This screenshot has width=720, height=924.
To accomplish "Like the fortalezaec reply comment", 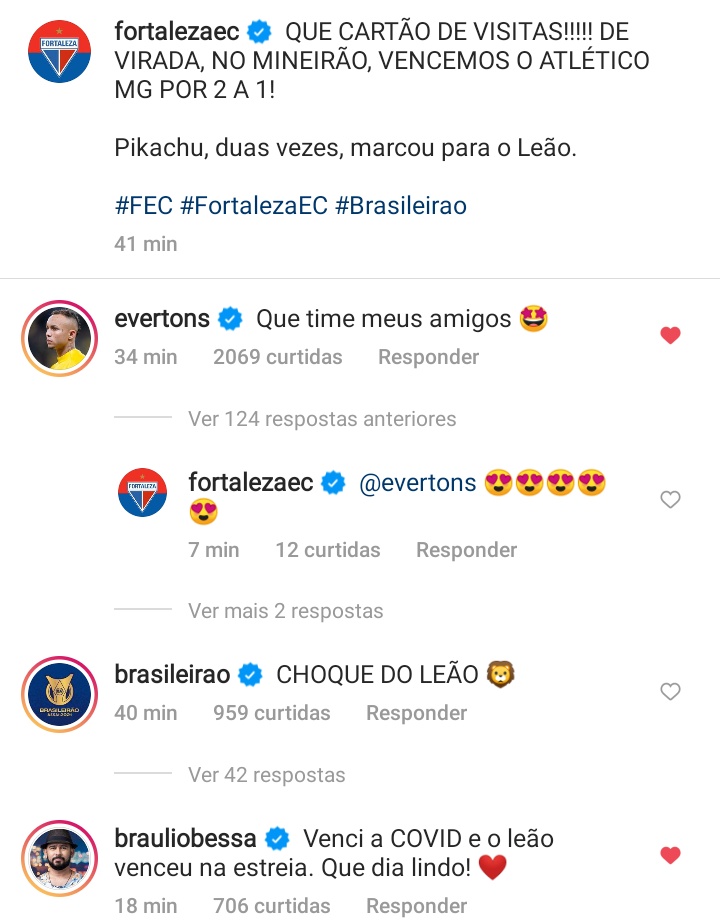I will pos(671,500).
